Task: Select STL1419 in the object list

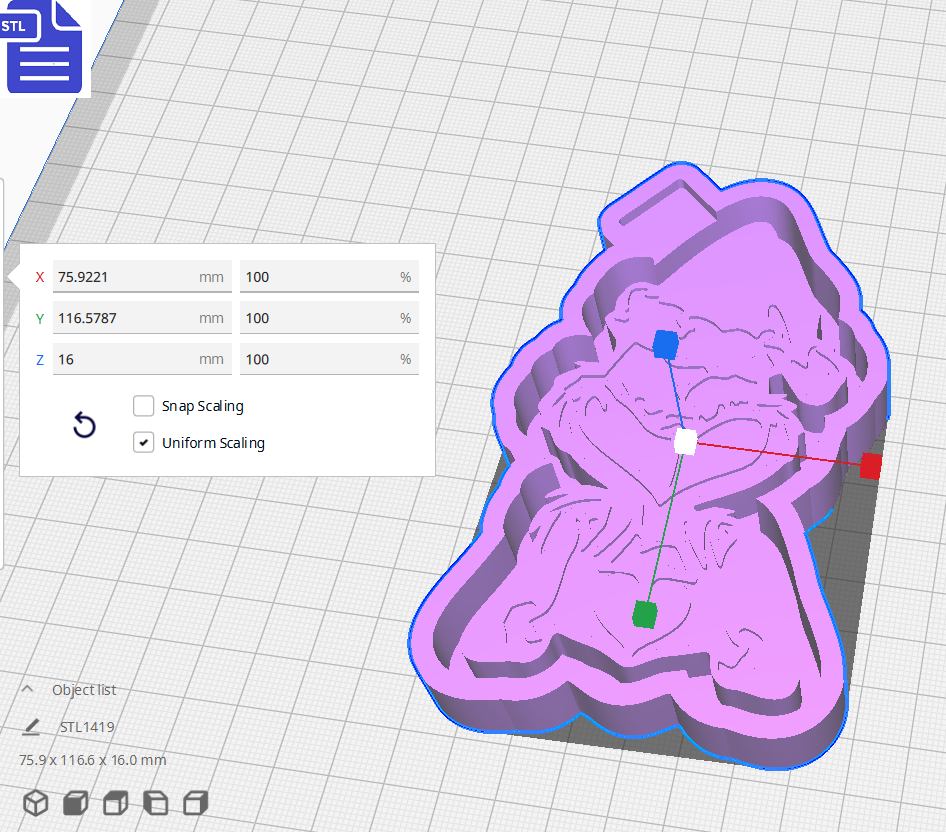Action: coord(85,727)
